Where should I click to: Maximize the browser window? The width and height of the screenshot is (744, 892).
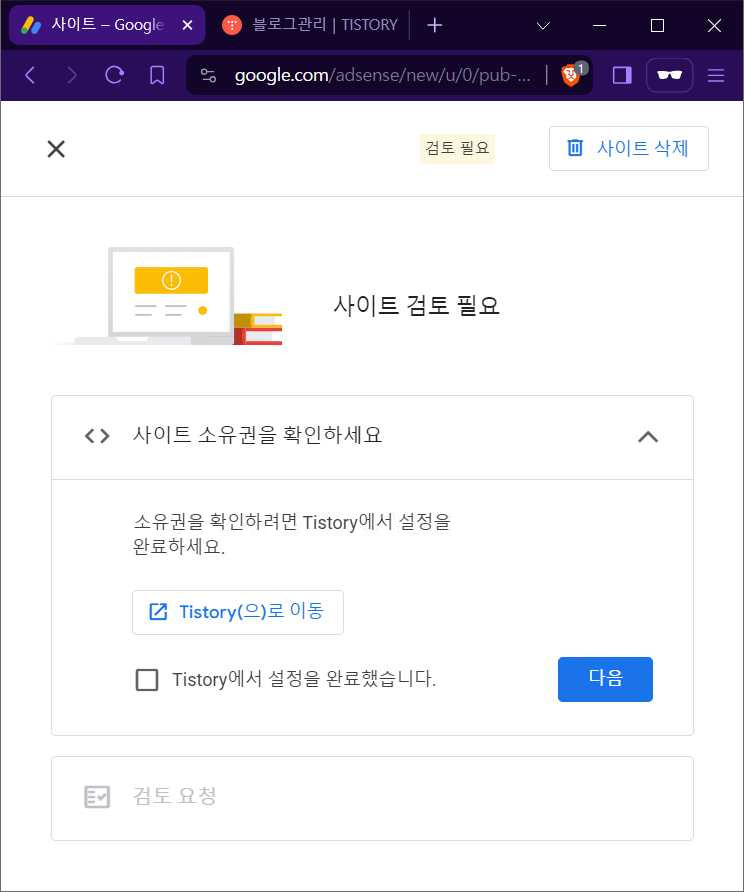point(657,26)
